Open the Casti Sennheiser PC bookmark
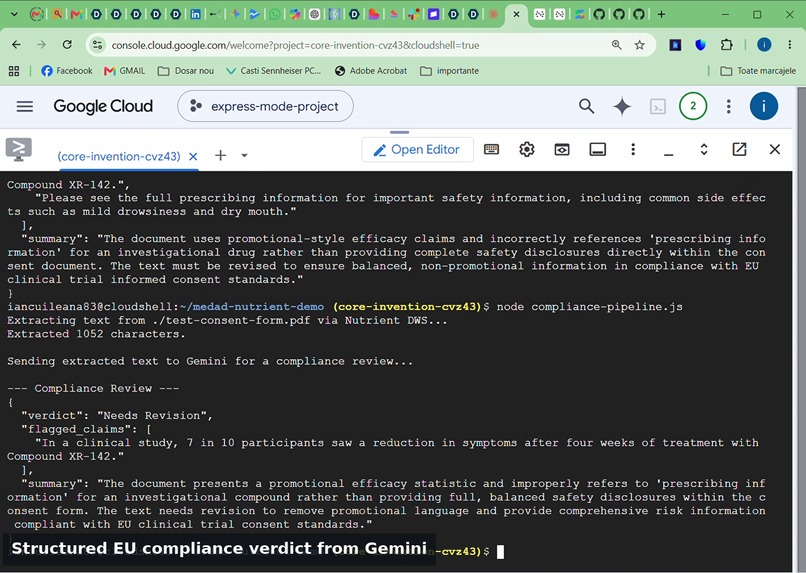This screenshot has width=806, height=573. pos(273,71)
